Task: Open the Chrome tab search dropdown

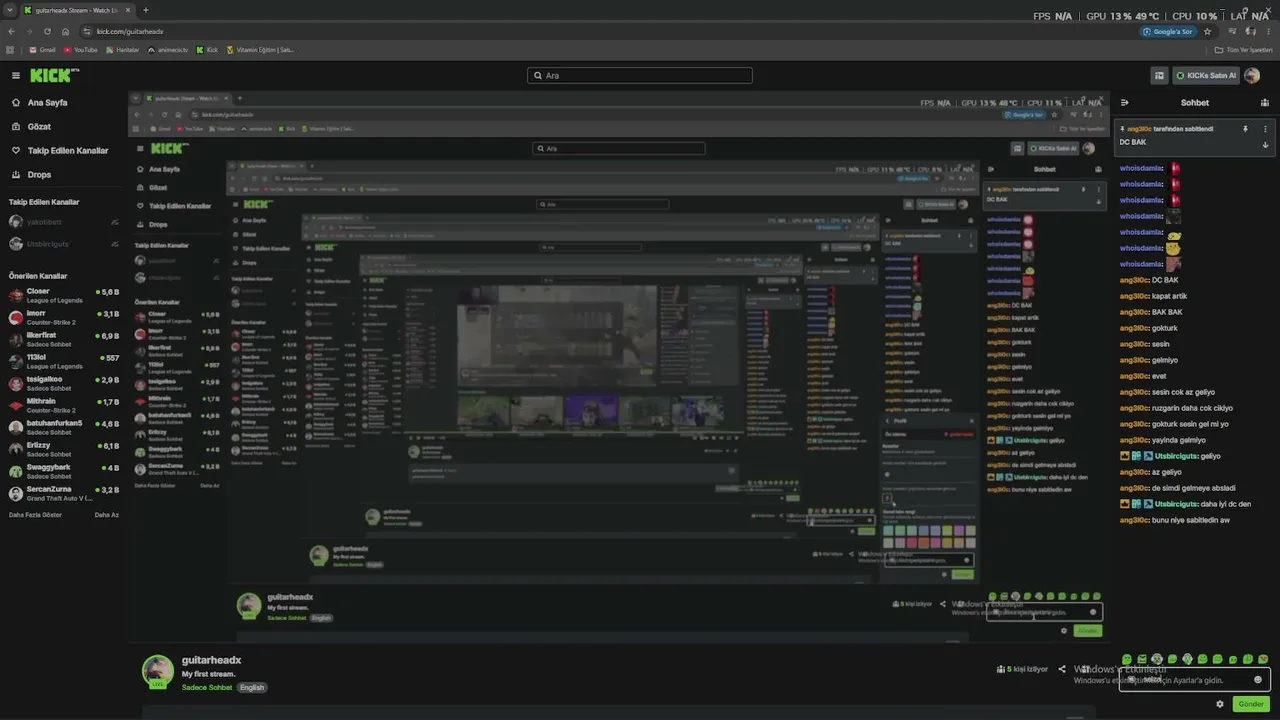Action: [10, 10]
